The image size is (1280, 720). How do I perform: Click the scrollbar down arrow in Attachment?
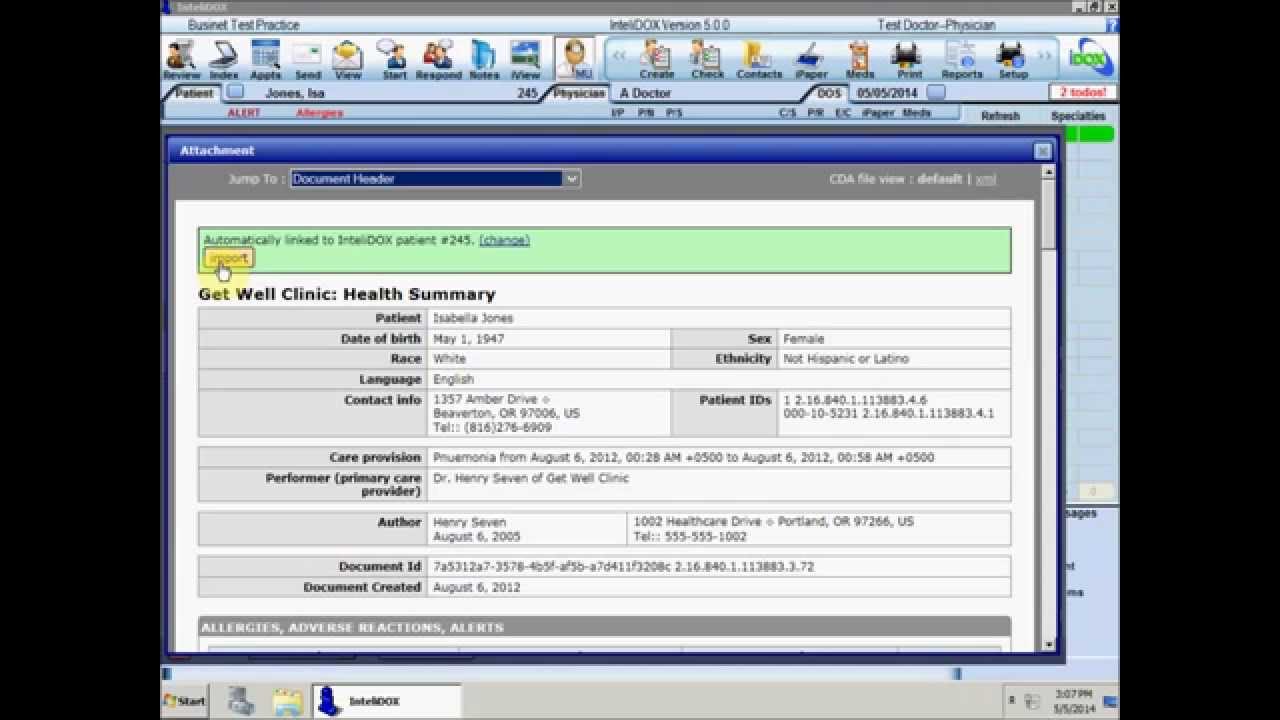pos(1048,645)
